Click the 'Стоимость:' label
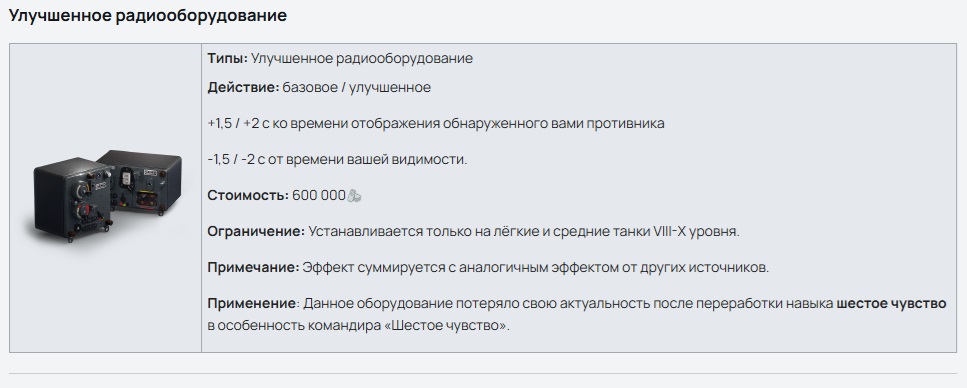This screenshot has width=967, height=388. [248, 196]
